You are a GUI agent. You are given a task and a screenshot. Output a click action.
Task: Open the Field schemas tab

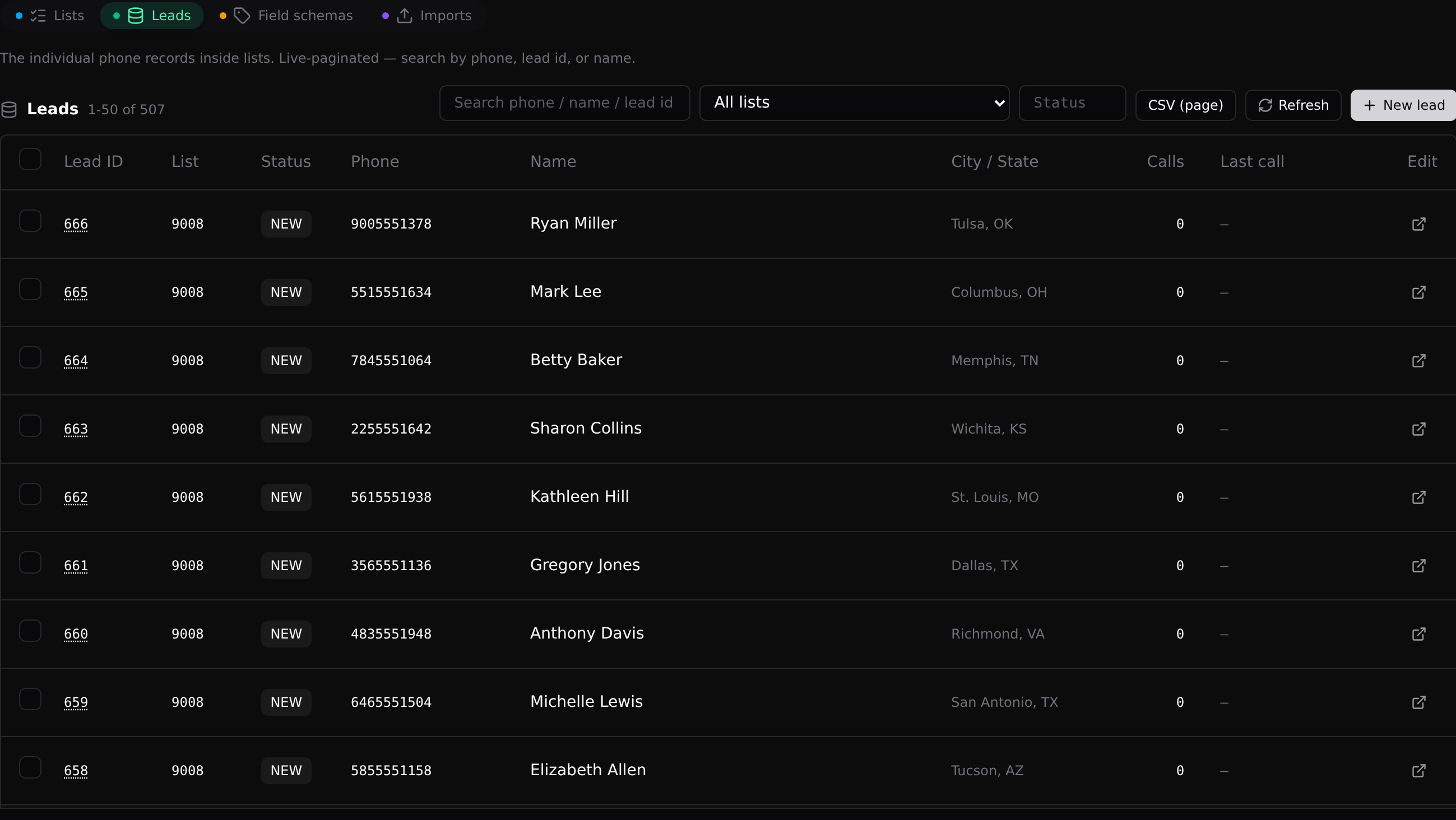point(286,16)
